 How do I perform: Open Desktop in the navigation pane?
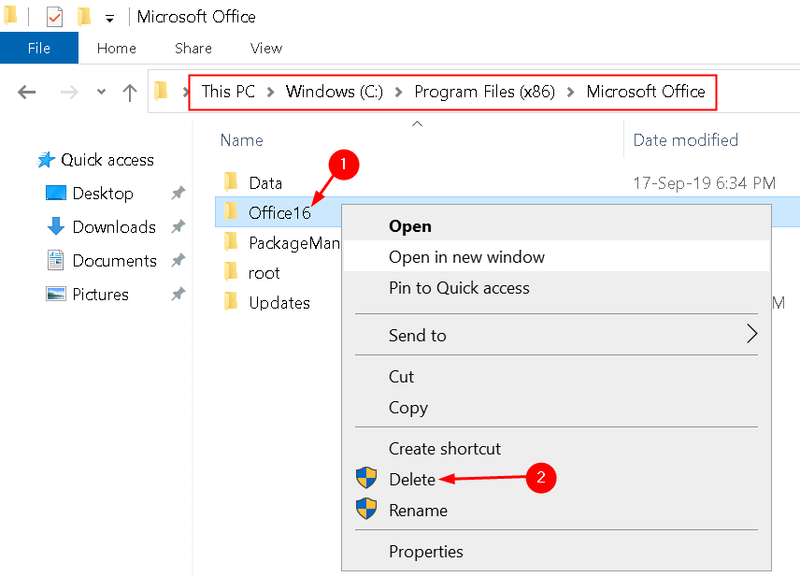[x=103, y=193]
